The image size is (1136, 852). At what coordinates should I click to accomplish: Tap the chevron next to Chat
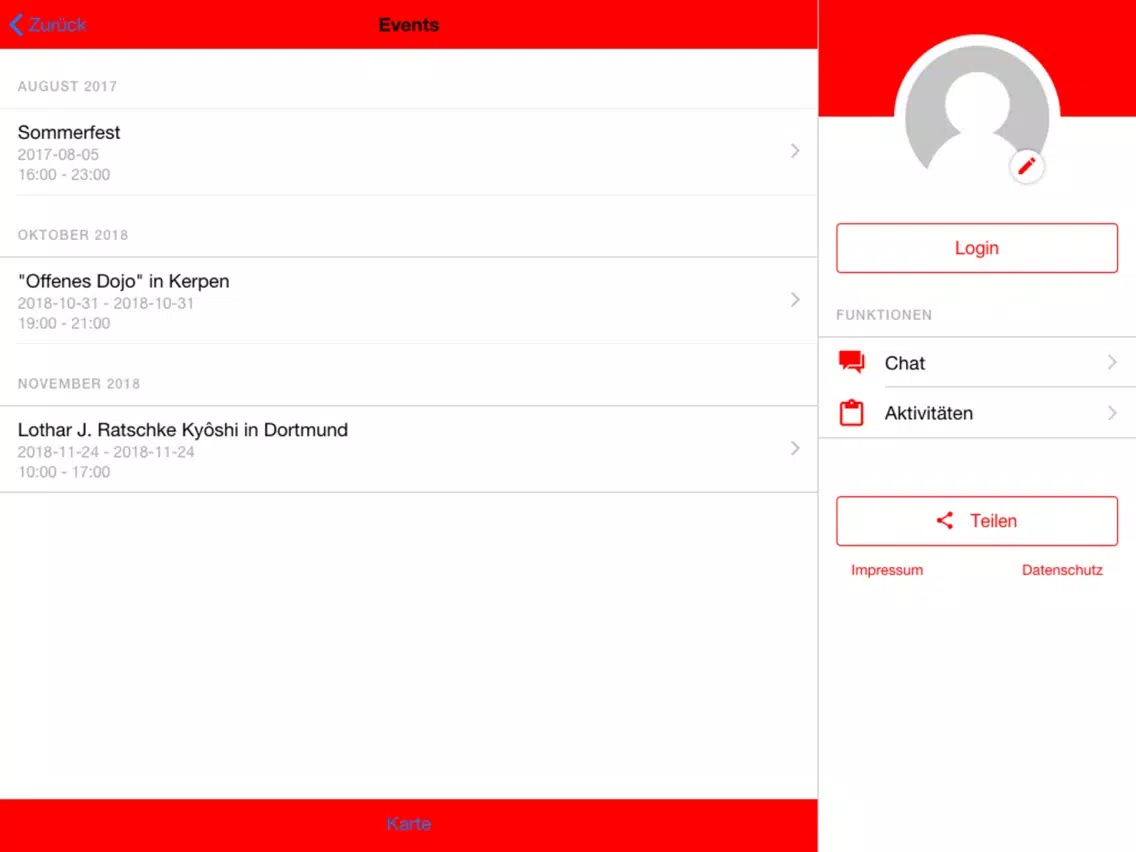1112,362
